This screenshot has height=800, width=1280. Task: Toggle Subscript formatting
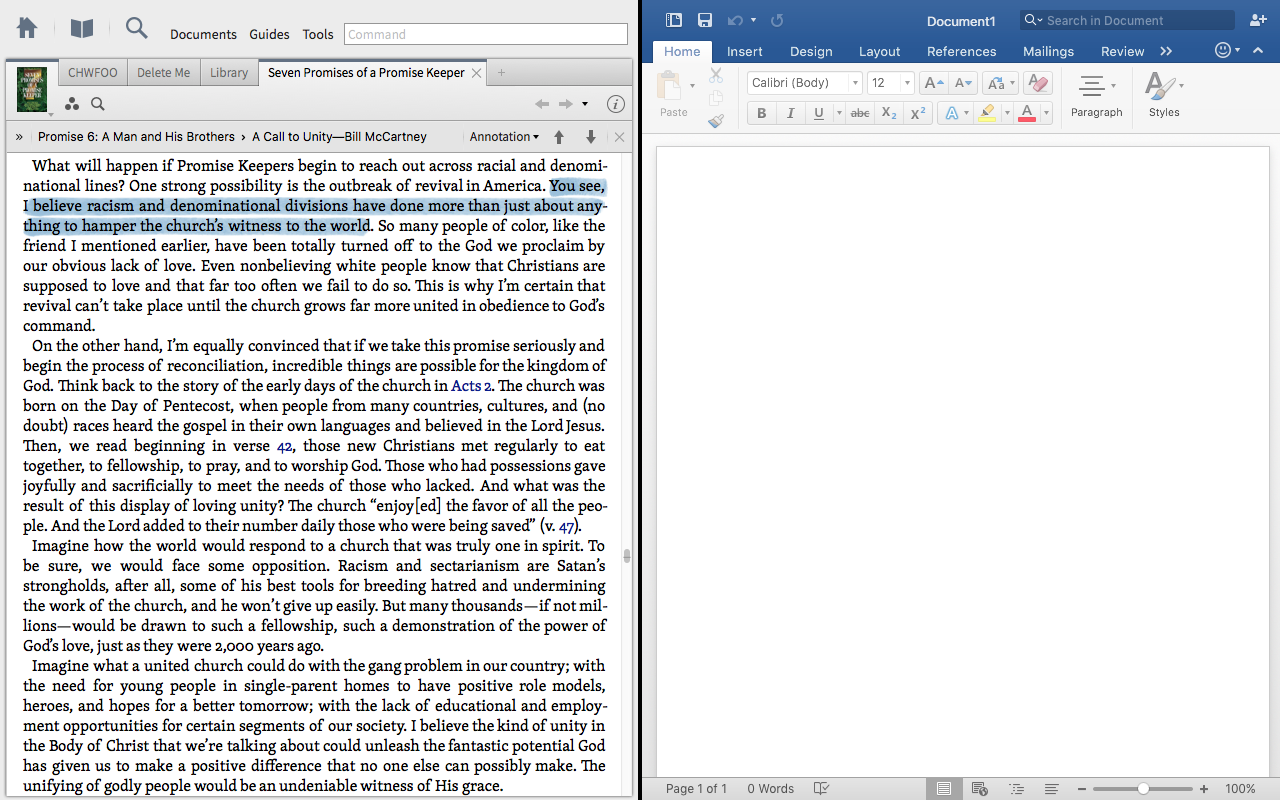888,113
